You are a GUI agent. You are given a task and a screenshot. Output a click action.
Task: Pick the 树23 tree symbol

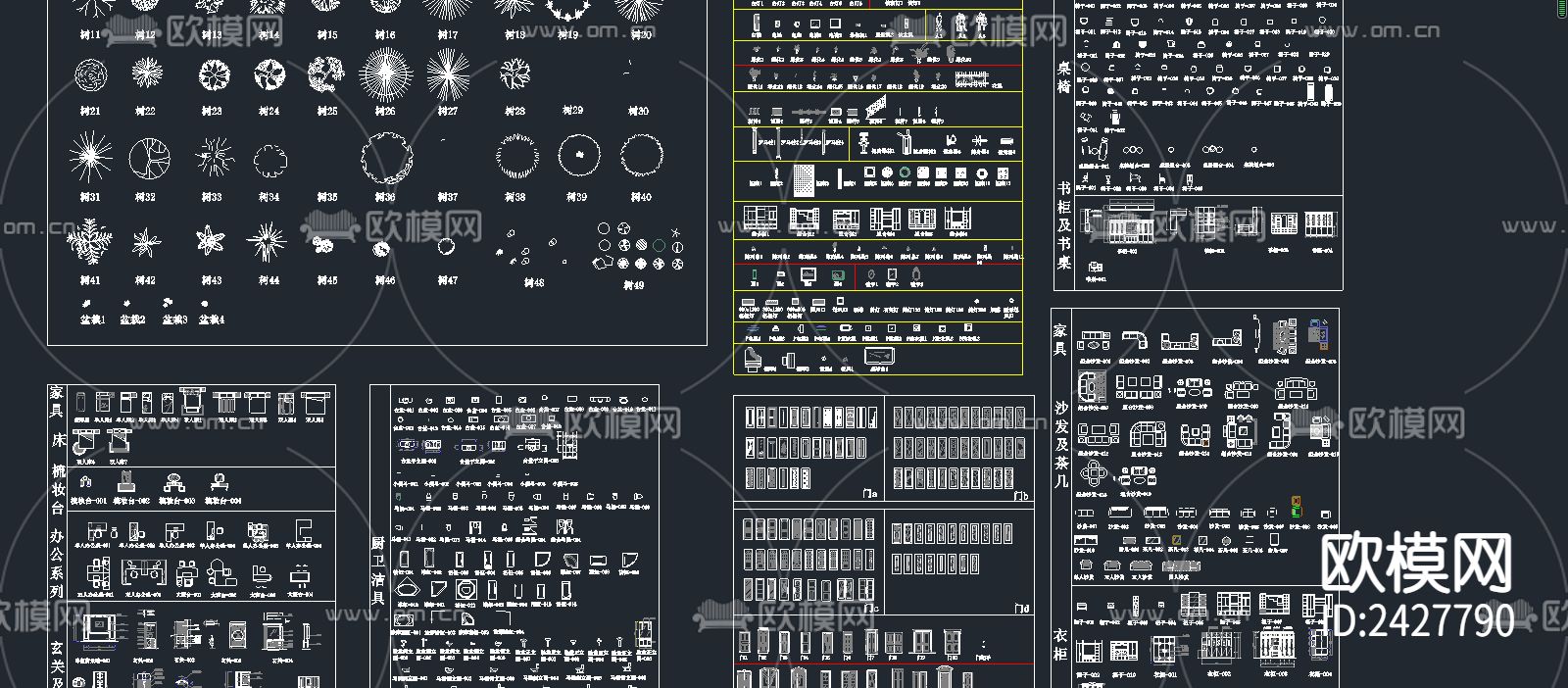214,75
